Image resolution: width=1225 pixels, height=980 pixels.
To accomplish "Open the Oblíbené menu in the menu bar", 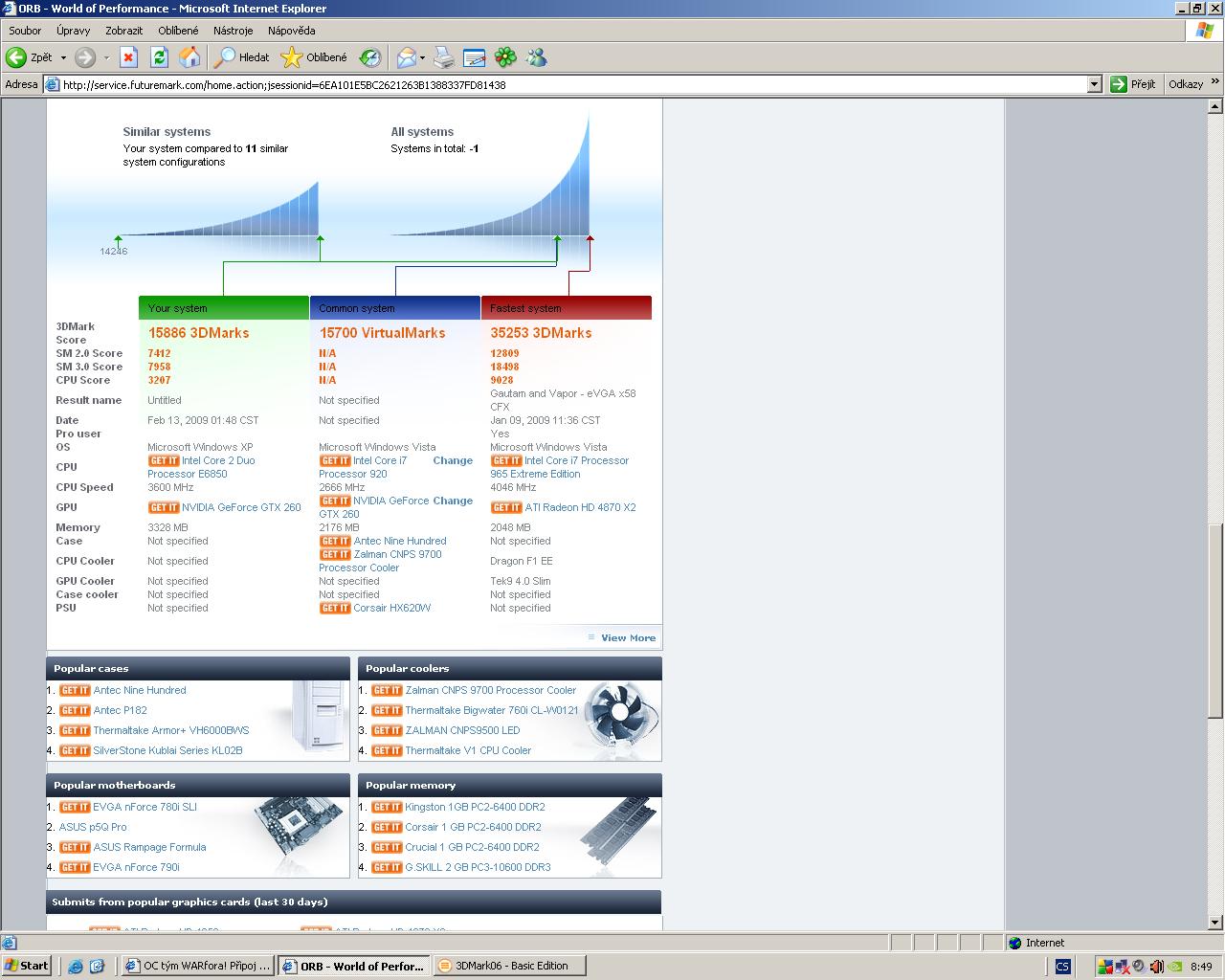I will (179, 31).
